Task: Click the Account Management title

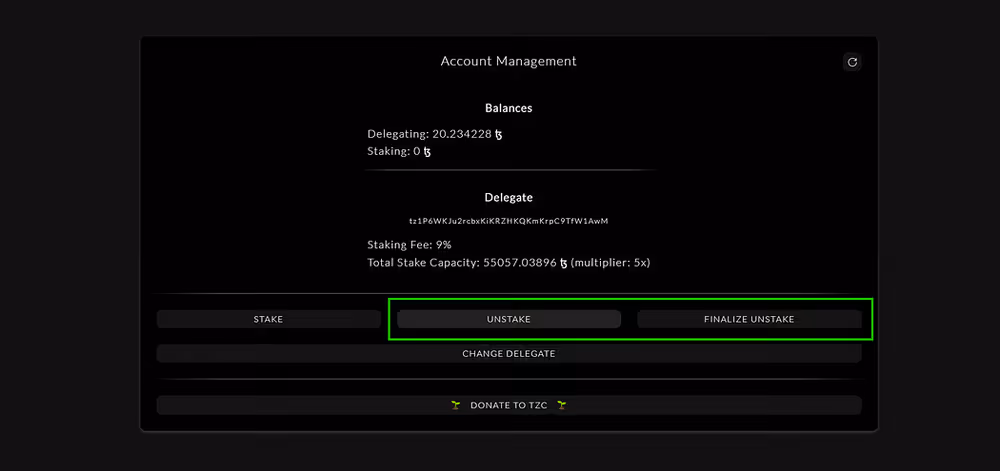Action: pyautogui.click(x=508, y=61)
